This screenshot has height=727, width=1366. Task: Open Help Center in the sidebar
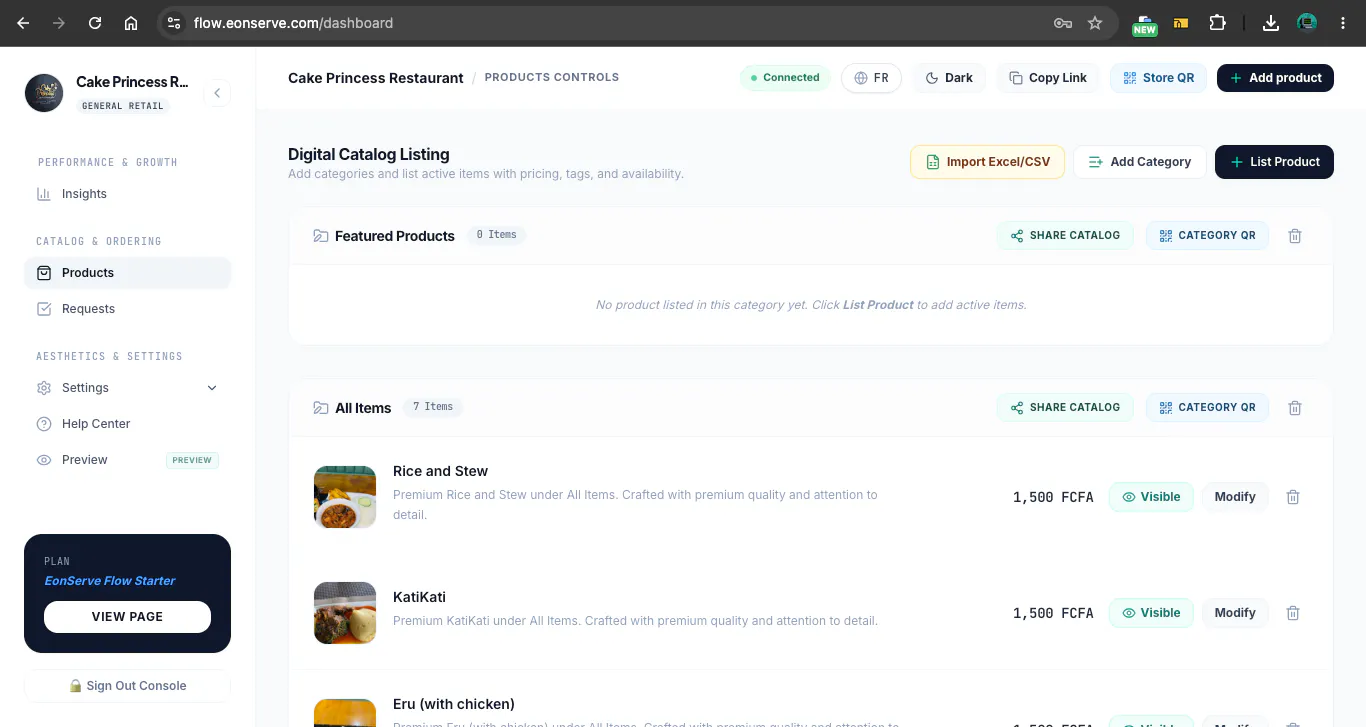point(127,424)
